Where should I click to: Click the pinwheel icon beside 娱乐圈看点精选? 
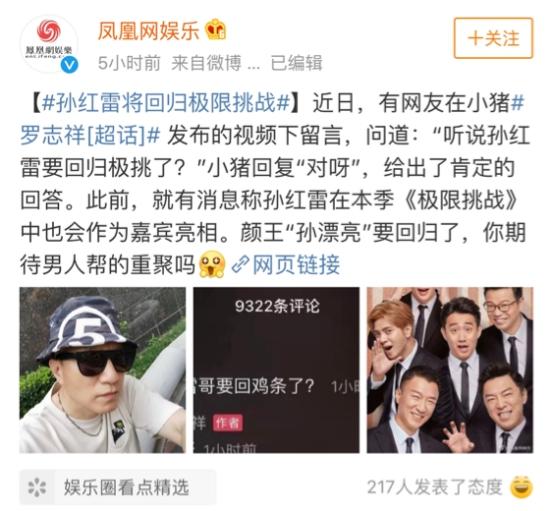click(37, 488)
